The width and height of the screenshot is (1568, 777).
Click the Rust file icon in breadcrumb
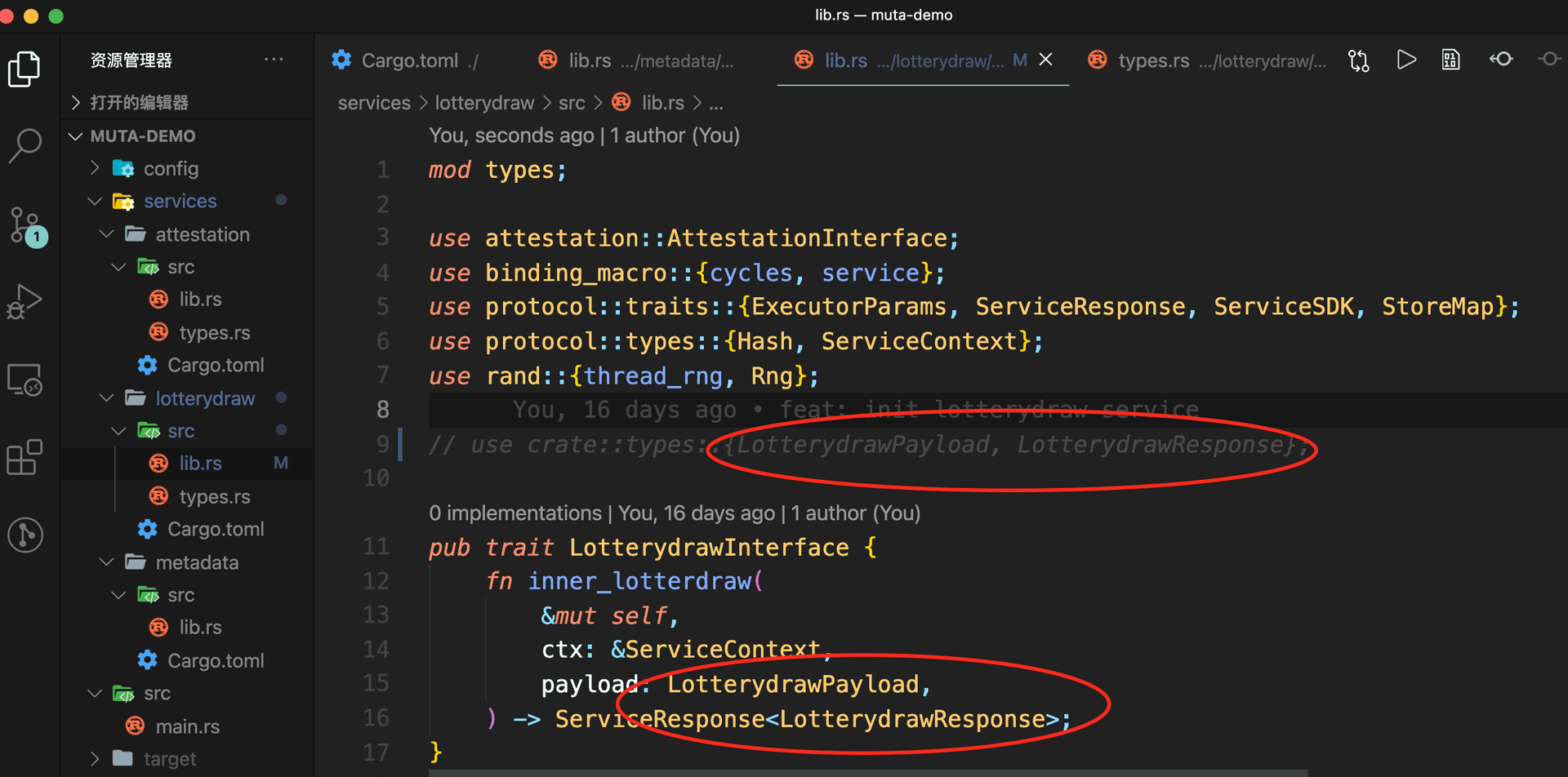click(x=621, y=102)
